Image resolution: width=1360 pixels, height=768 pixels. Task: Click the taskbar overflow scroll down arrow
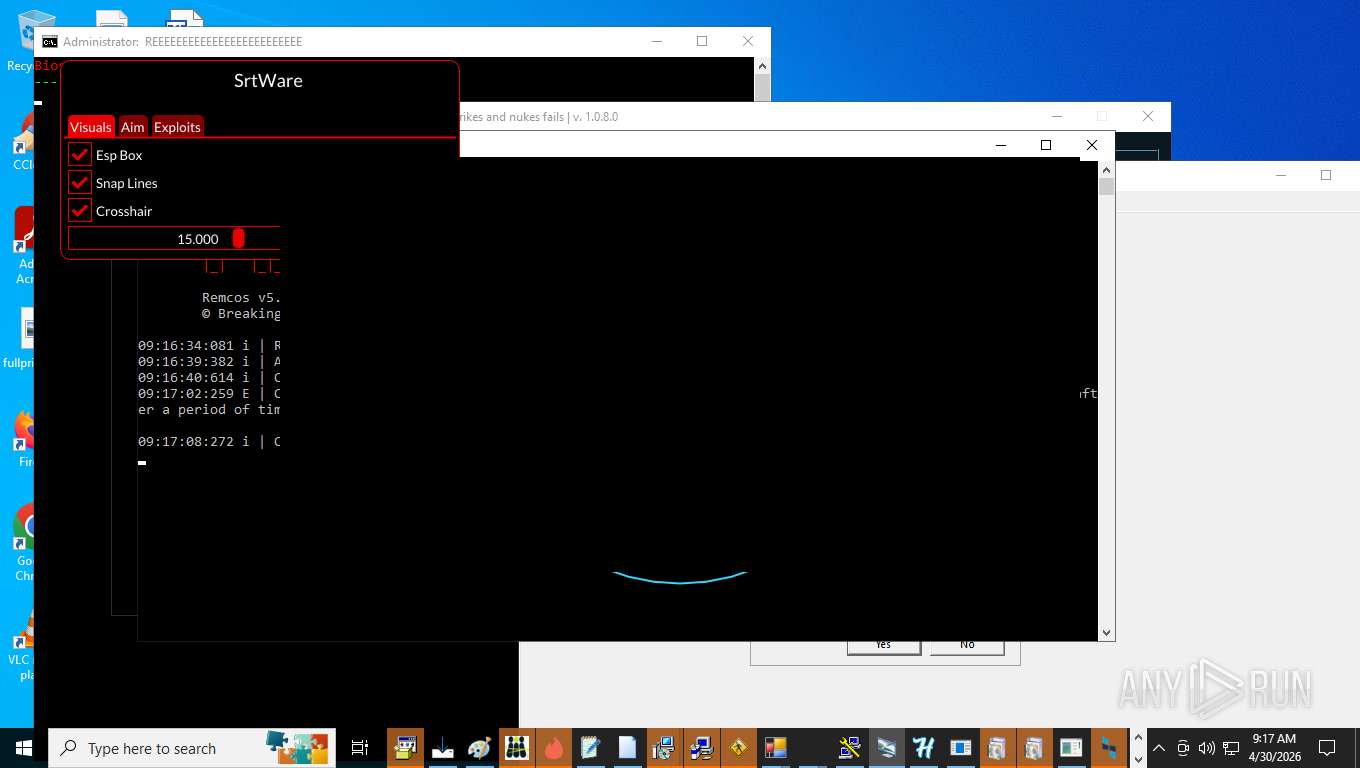(1138, 759)
